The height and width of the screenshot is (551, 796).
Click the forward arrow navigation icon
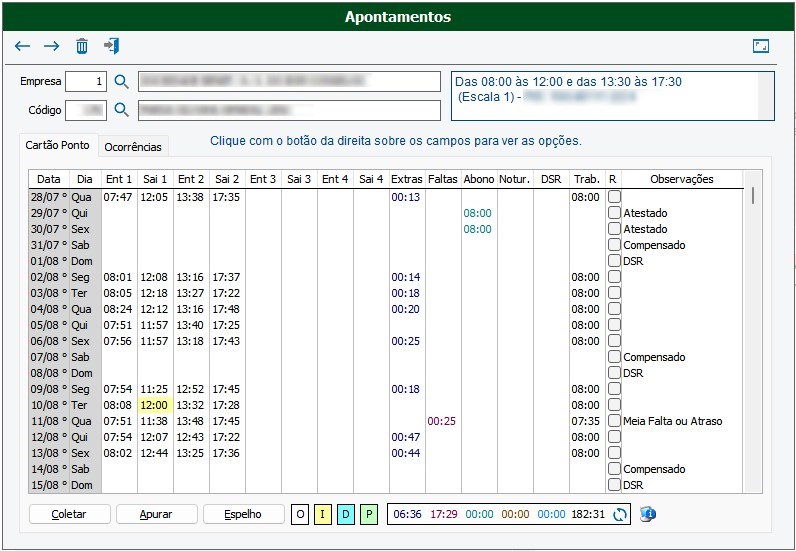pyautogui.click(x=52, y=47)
